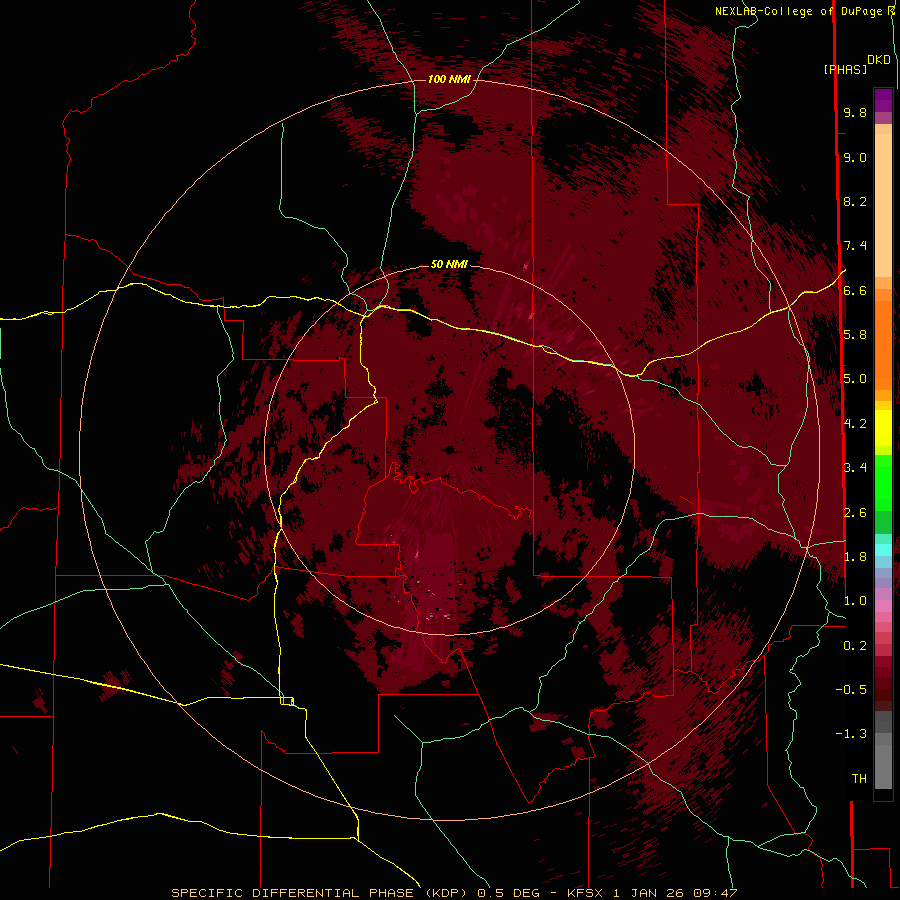The height and width of the screenshot is (900, 900).
Task: Click the [PHAS] legend header
Action: pos(845,70)
